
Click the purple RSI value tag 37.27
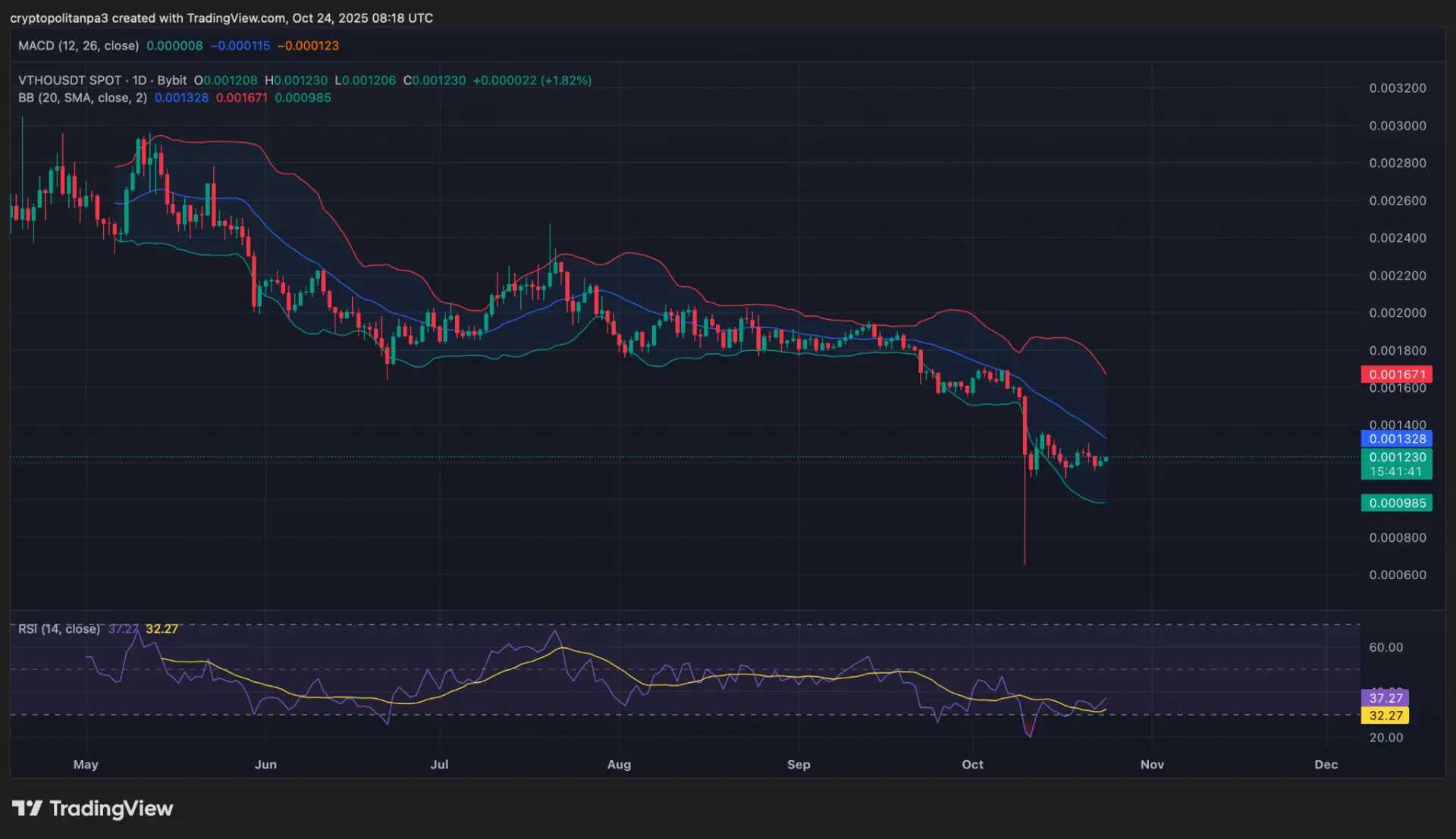[x=1385, y=698]
